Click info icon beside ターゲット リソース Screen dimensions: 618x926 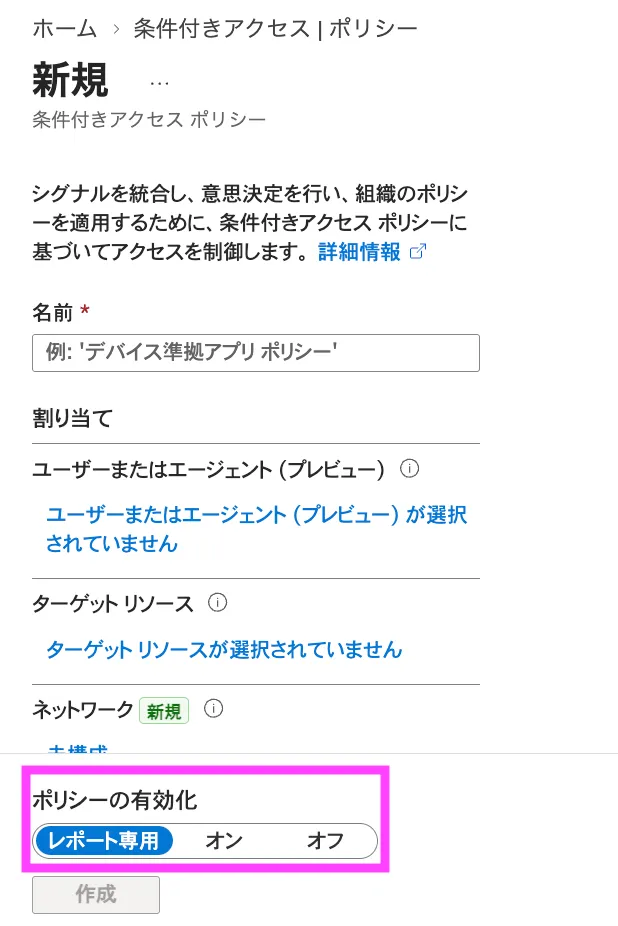coord(217,603)
